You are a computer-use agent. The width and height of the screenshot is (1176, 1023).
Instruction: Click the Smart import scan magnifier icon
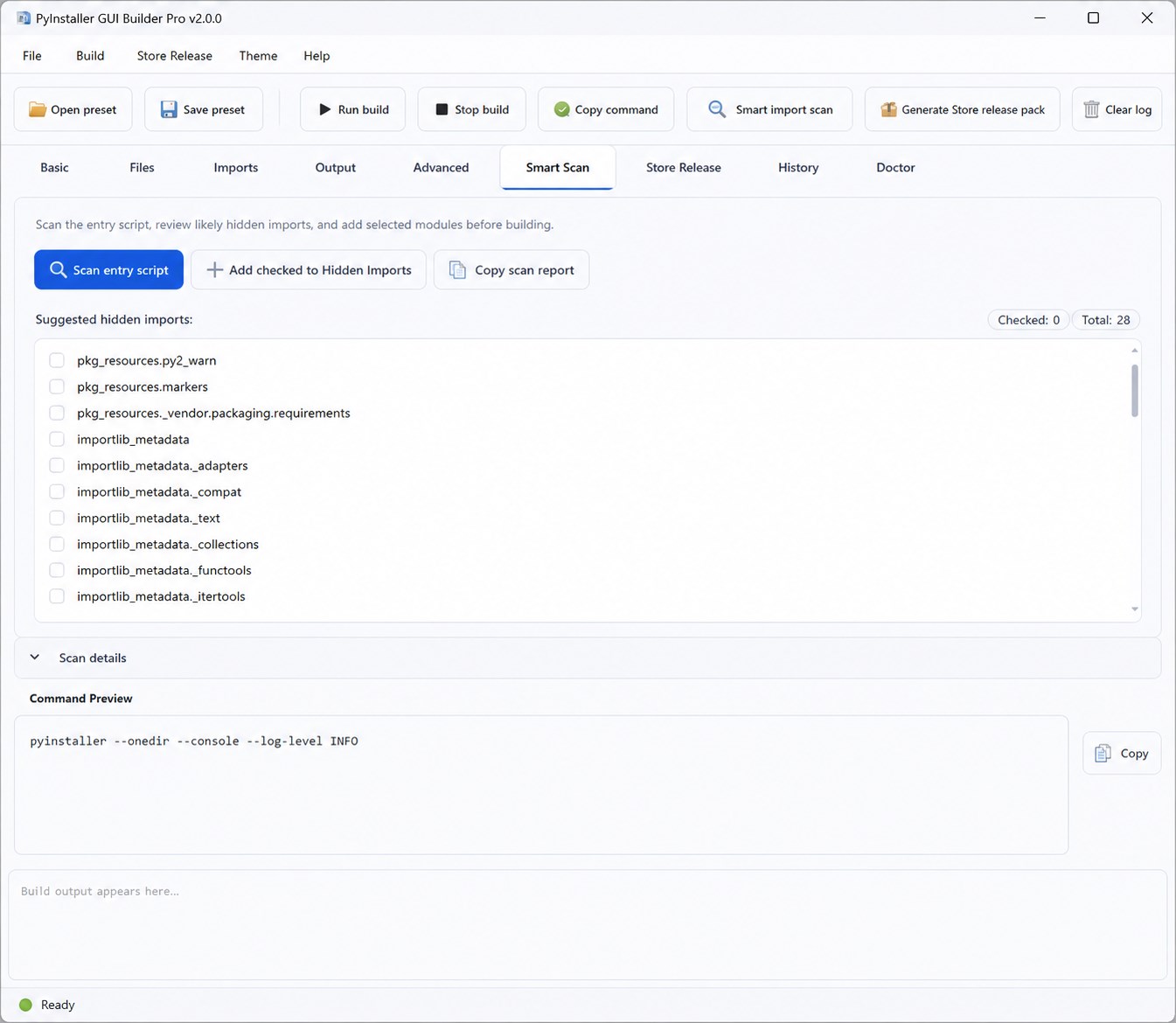coord(717,109)
